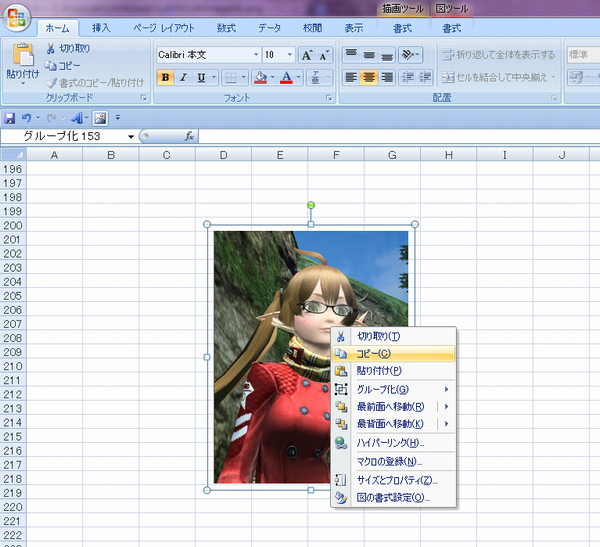This screenshot has height=547, width=600.
Task: Open the 挿入 ribbon tab
Action: (101, 28)
